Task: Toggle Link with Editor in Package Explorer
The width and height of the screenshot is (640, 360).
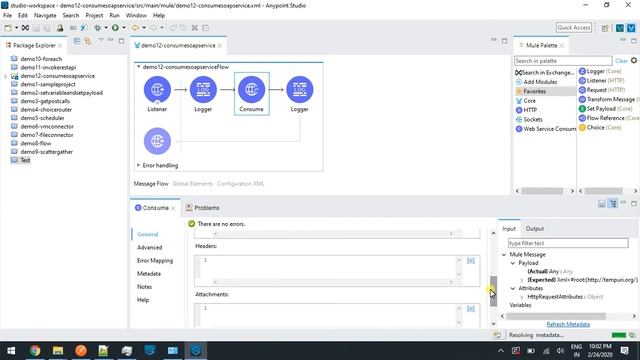Action: click(87, 41)
